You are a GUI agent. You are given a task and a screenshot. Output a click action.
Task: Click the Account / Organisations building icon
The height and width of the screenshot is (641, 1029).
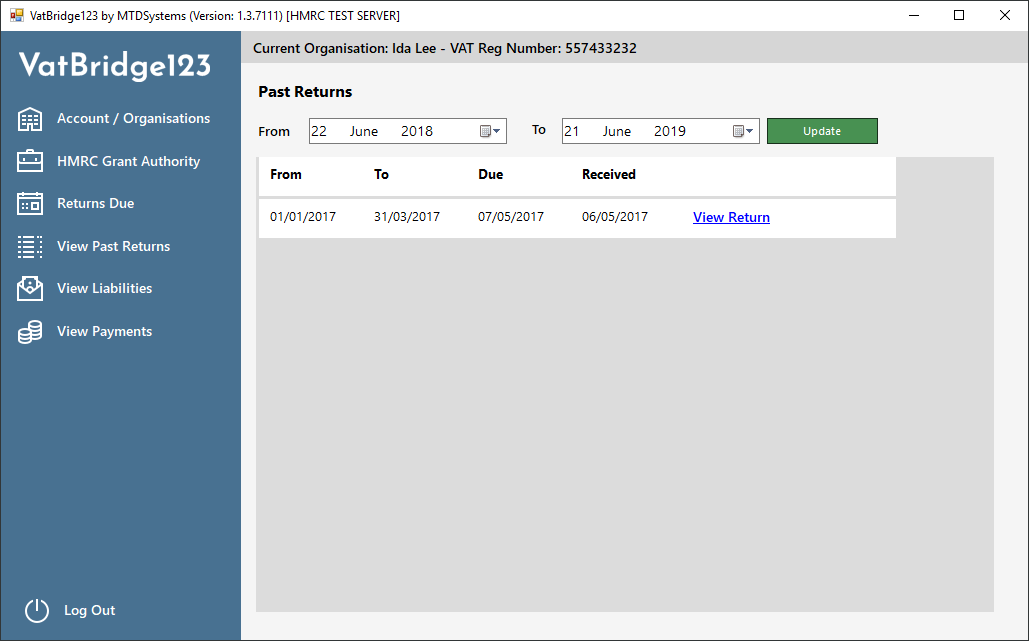click(30, 119)
